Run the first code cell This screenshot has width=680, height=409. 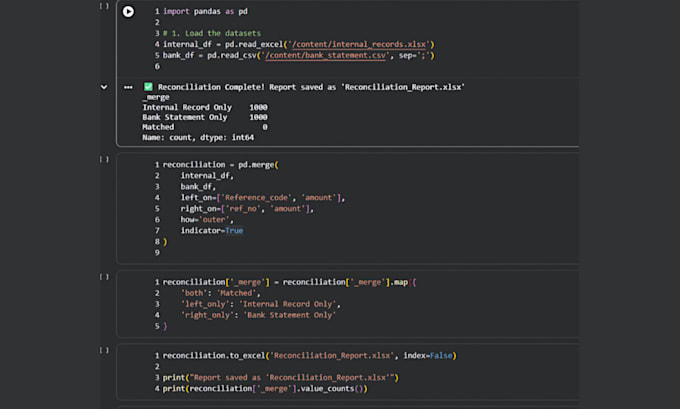coord(128,11)
